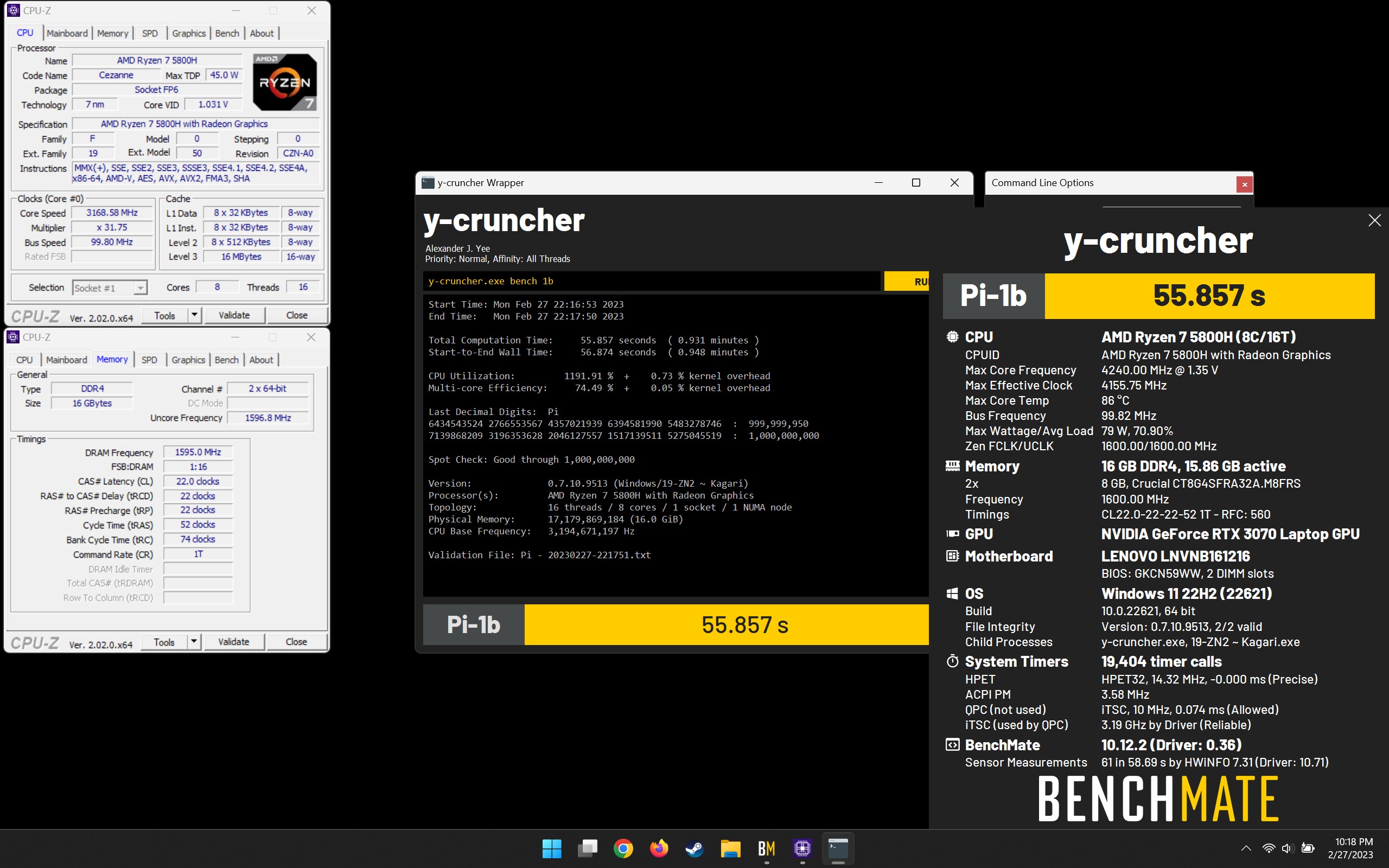This screenshot has height=868, width=1389.
Task: Open volume speaker tray icon
Action: [1288, 848]
